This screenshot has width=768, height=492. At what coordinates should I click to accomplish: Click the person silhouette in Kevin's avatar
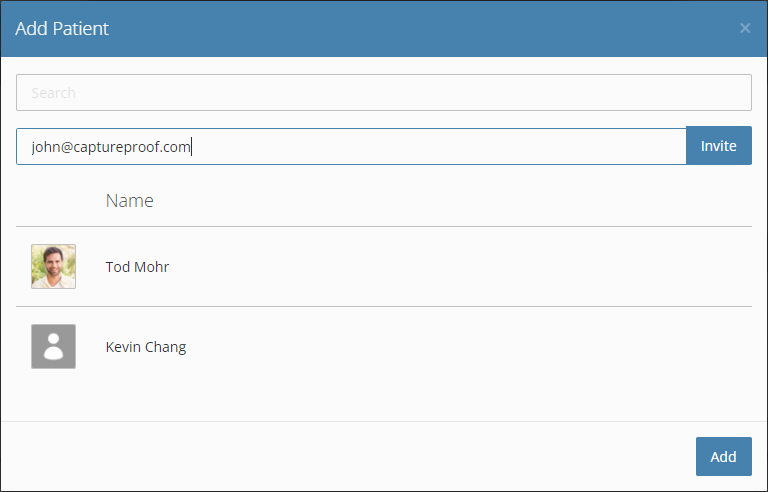53,346
